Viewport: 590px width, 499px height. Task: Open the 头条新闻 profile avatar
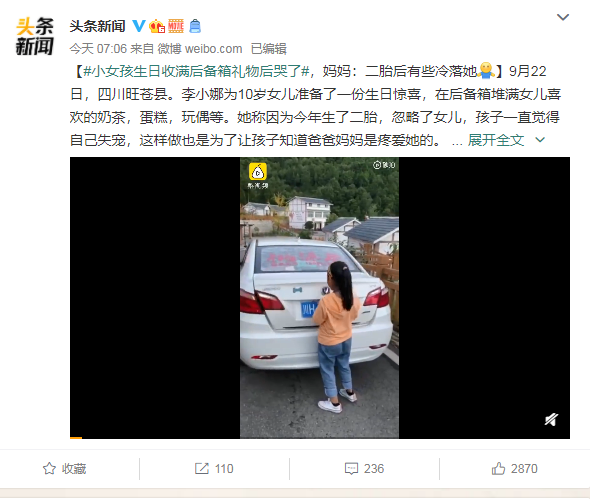coord(34,37)
